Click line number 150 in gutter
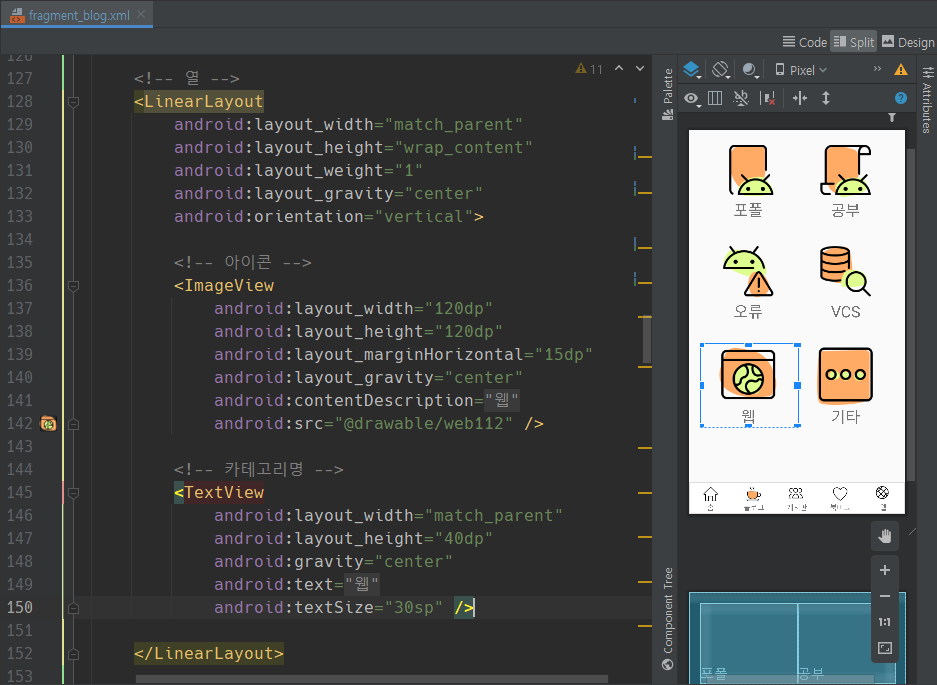The height and width of the screenshot is (685, 937). coord(20,608)
